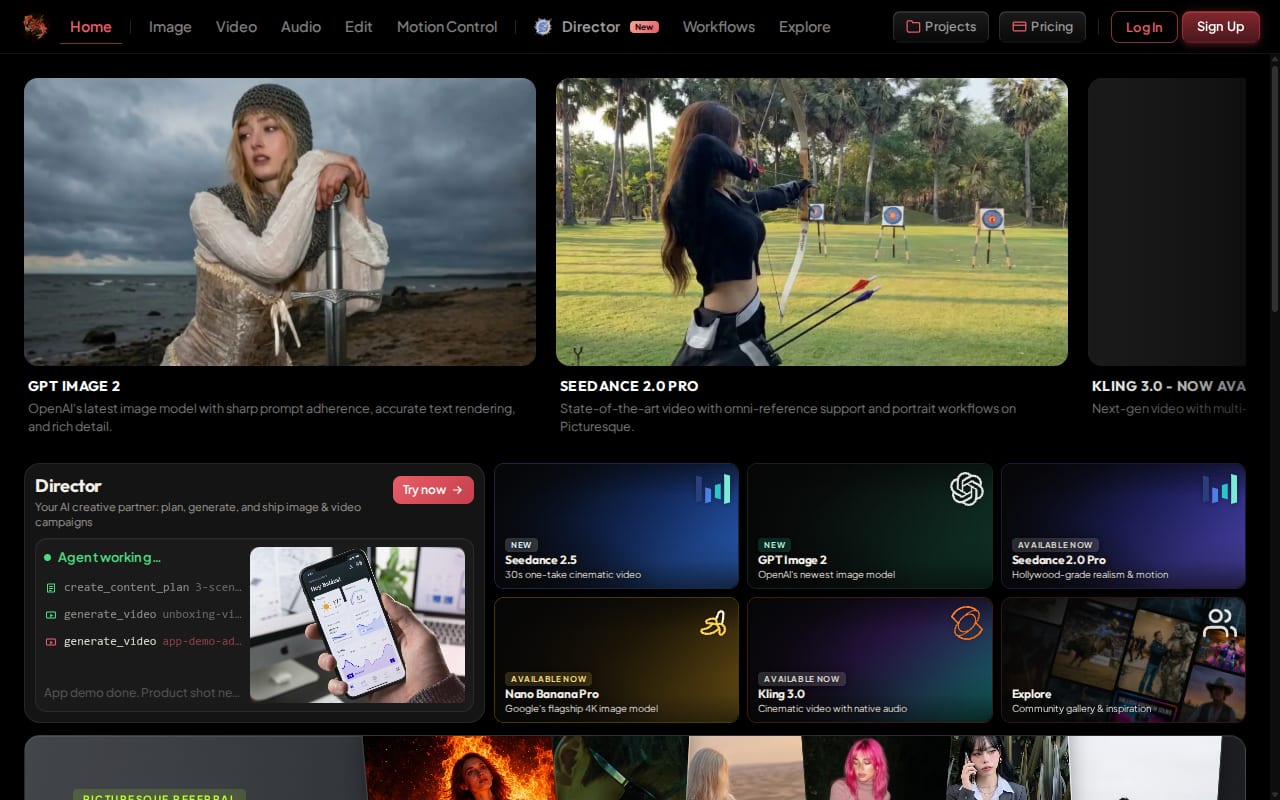Click the bar-chart logo on Seedance 2.0 Pro card

1220,489
